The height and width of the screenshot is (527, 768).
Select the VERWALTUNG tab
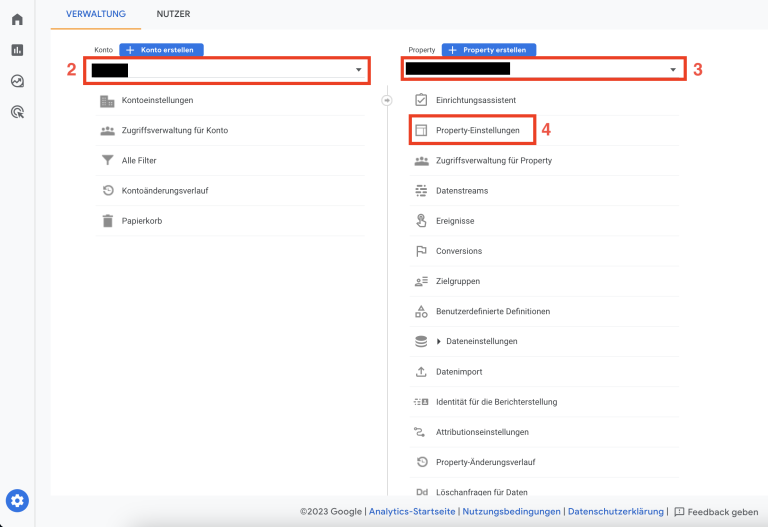[96, 14]
